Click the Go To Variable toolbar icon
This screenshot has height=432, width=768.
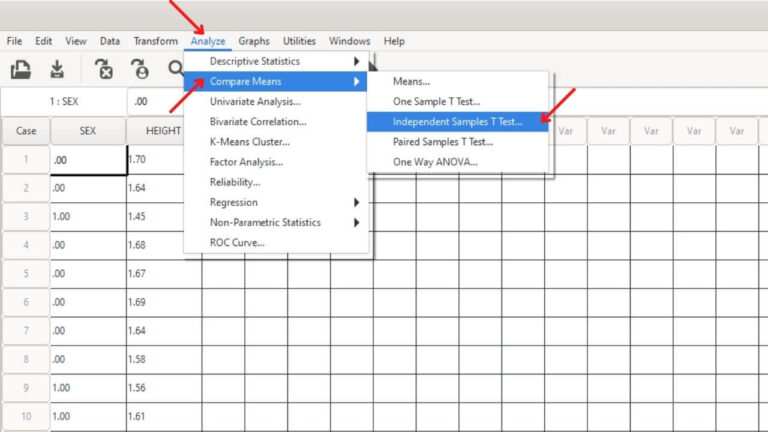point(103,70)
